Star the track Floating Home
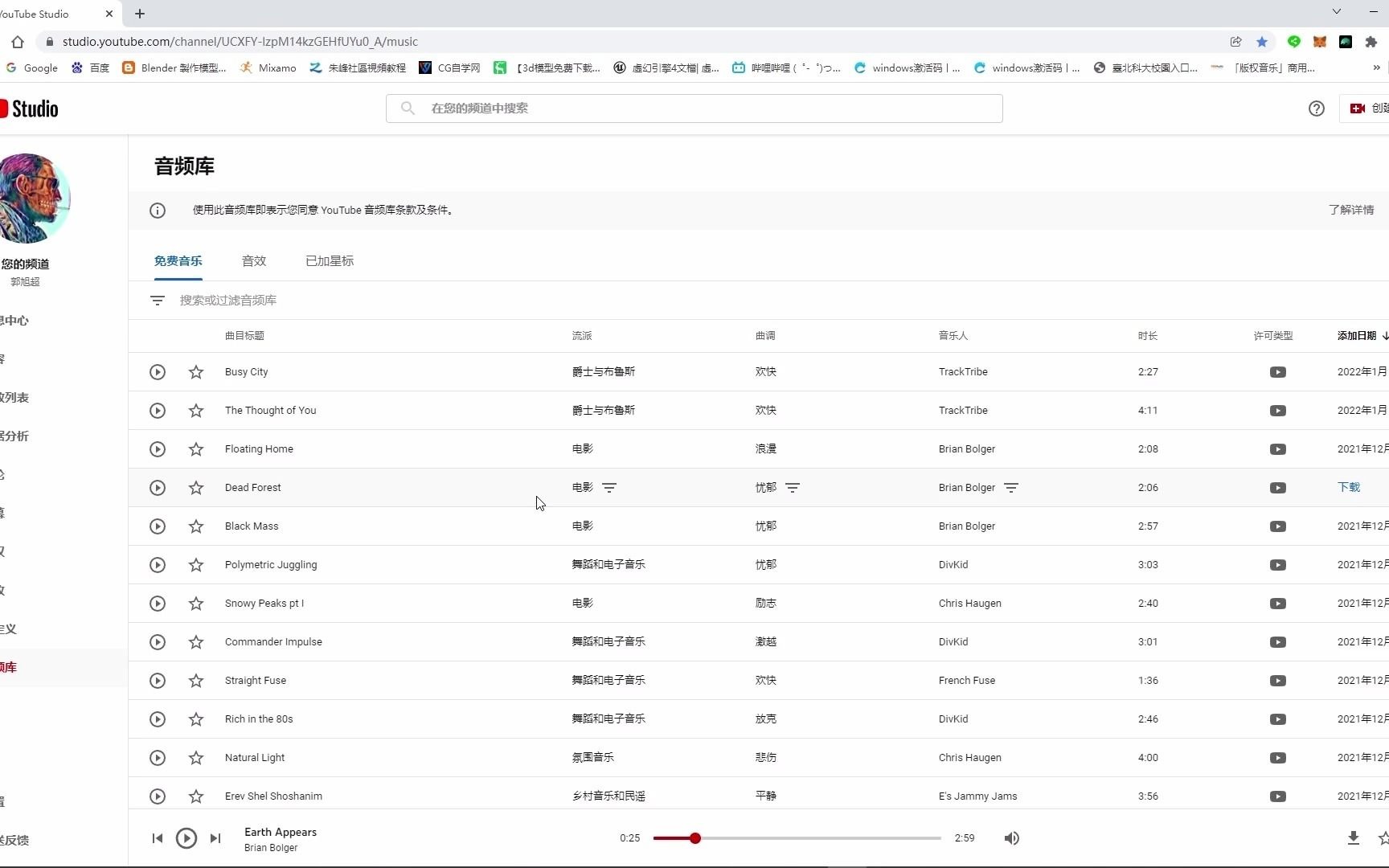The height and width of the screenshot is (868, 1389). pyautogui.click(x=195, y=448)
